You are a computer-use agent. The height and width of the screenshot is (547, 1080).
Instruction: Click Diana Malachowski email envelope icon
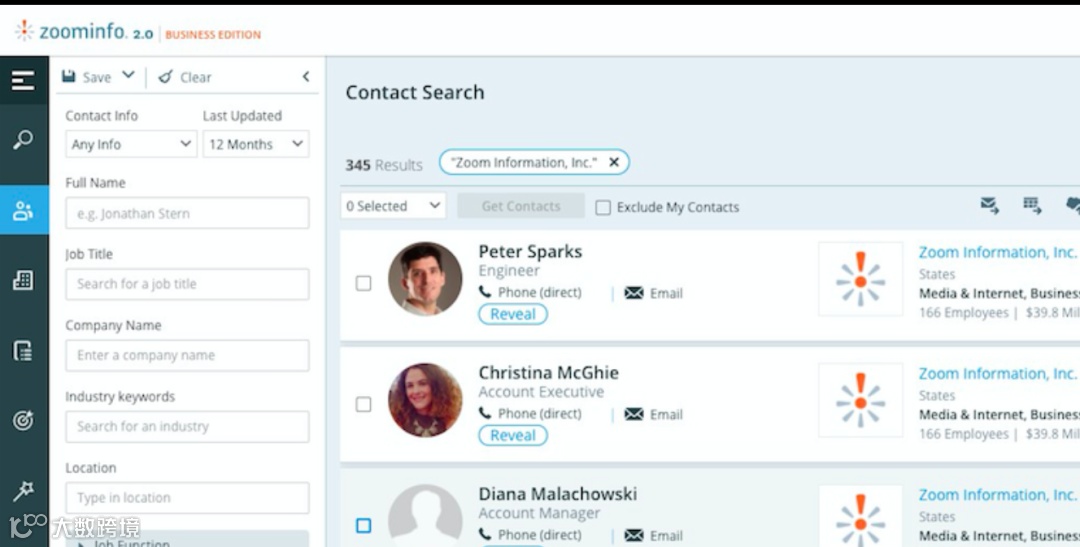pos(634,535)
